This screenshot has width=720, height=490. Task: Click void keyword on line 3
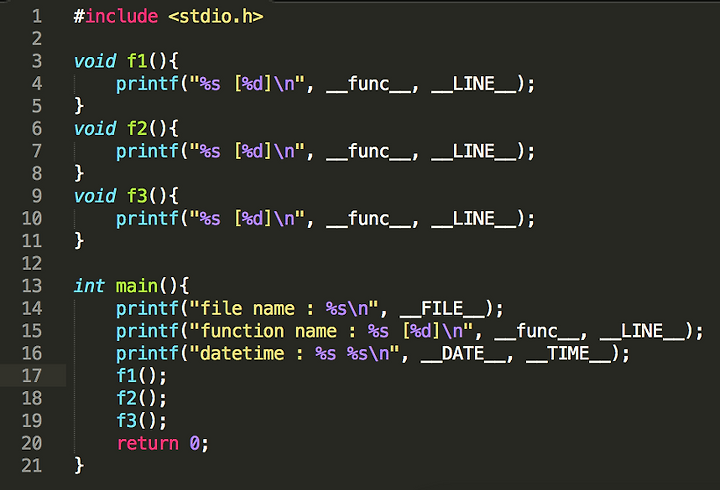(95, 61)
